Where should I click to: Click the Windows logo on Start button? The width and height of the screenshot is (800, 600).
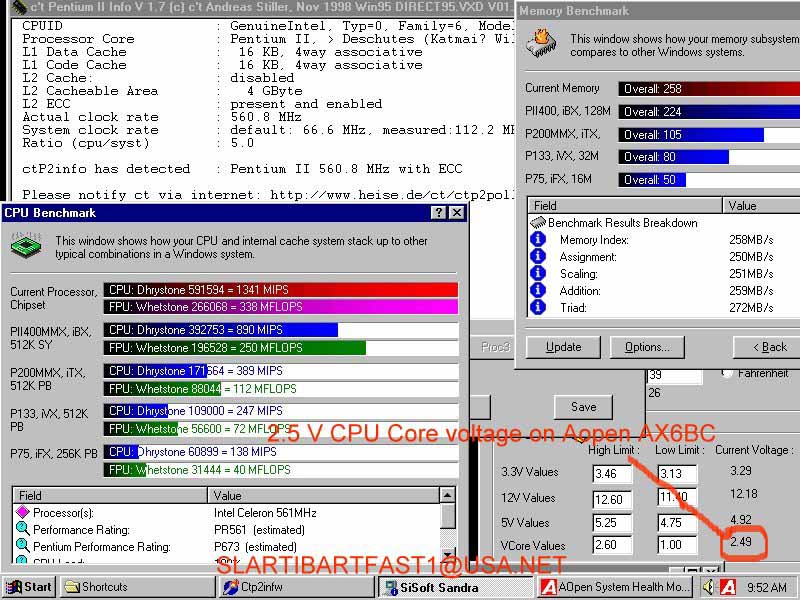pos(14,587)
